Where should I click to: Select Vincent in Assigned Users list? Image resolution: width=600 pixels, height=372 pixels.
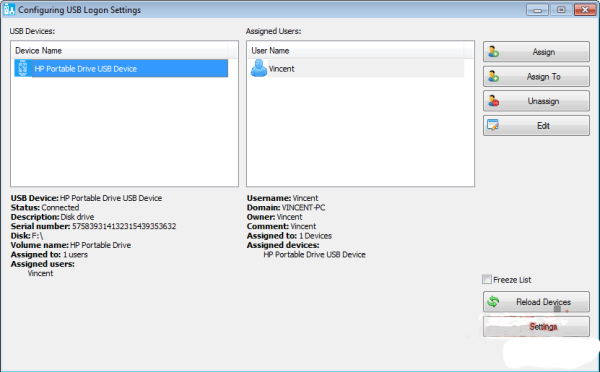pos(357,69)
